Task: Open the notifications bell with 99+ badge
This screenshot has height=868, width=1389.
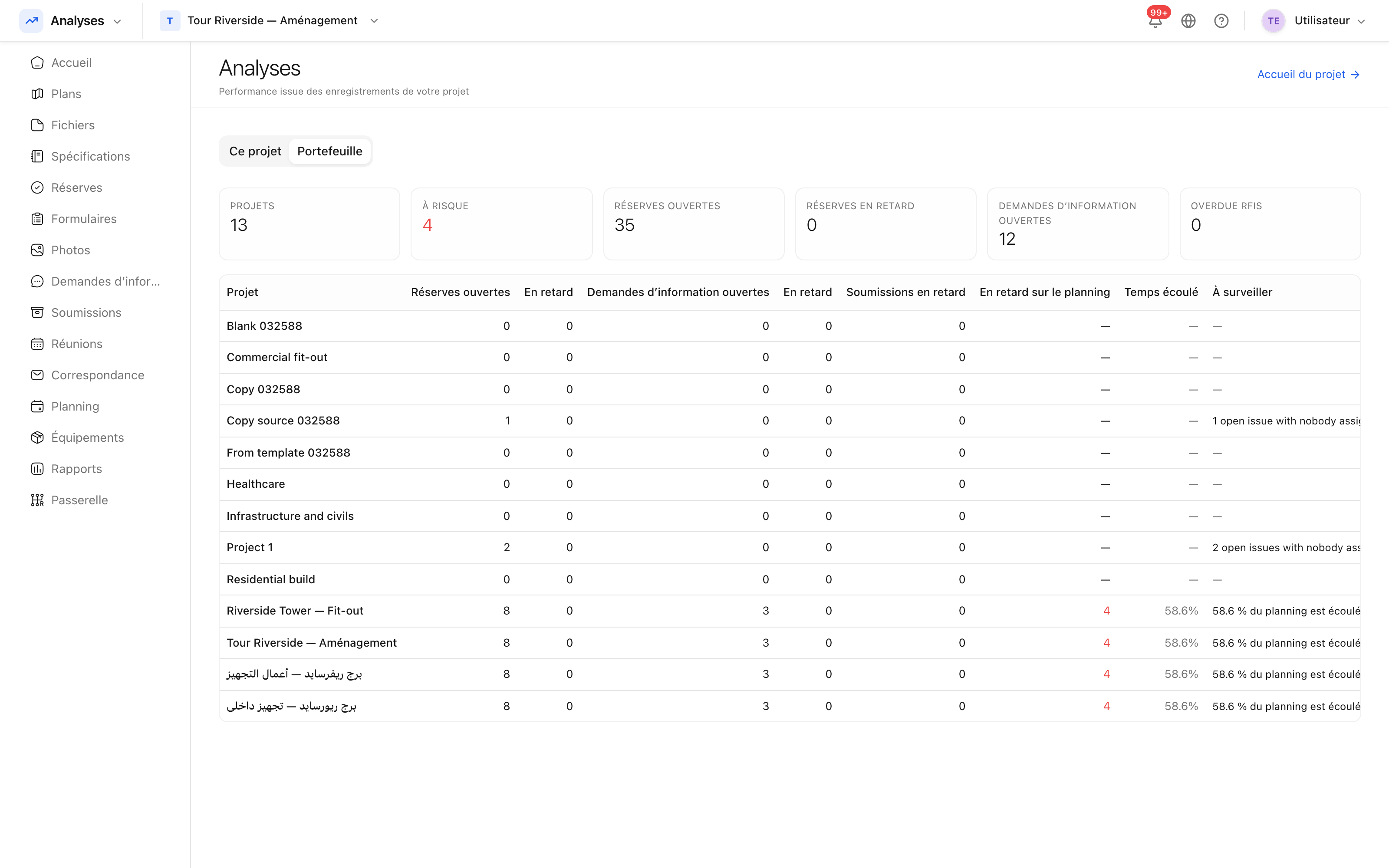Action: coord(1155,21)
